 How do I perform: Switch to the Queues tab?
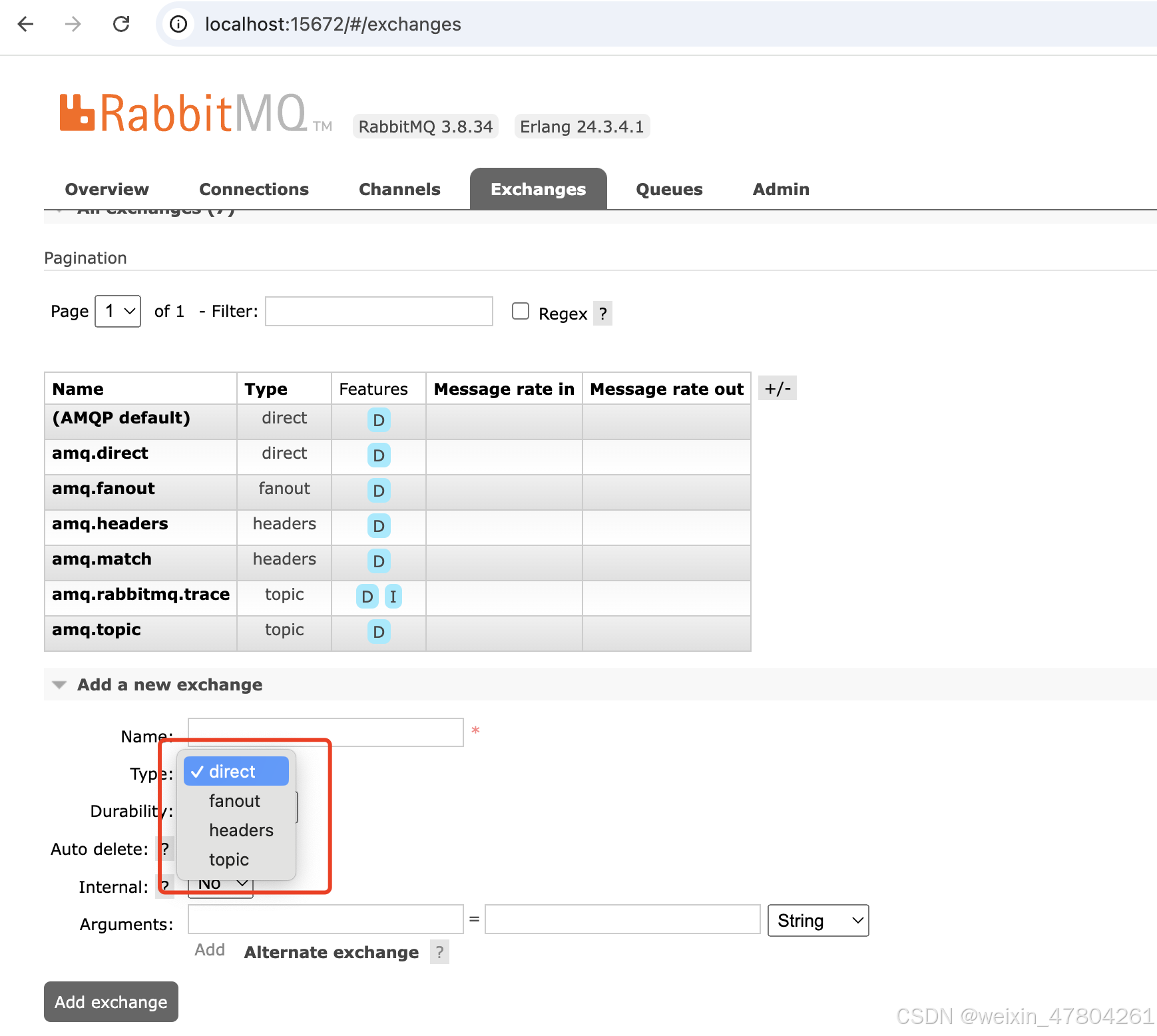[669, 189]
